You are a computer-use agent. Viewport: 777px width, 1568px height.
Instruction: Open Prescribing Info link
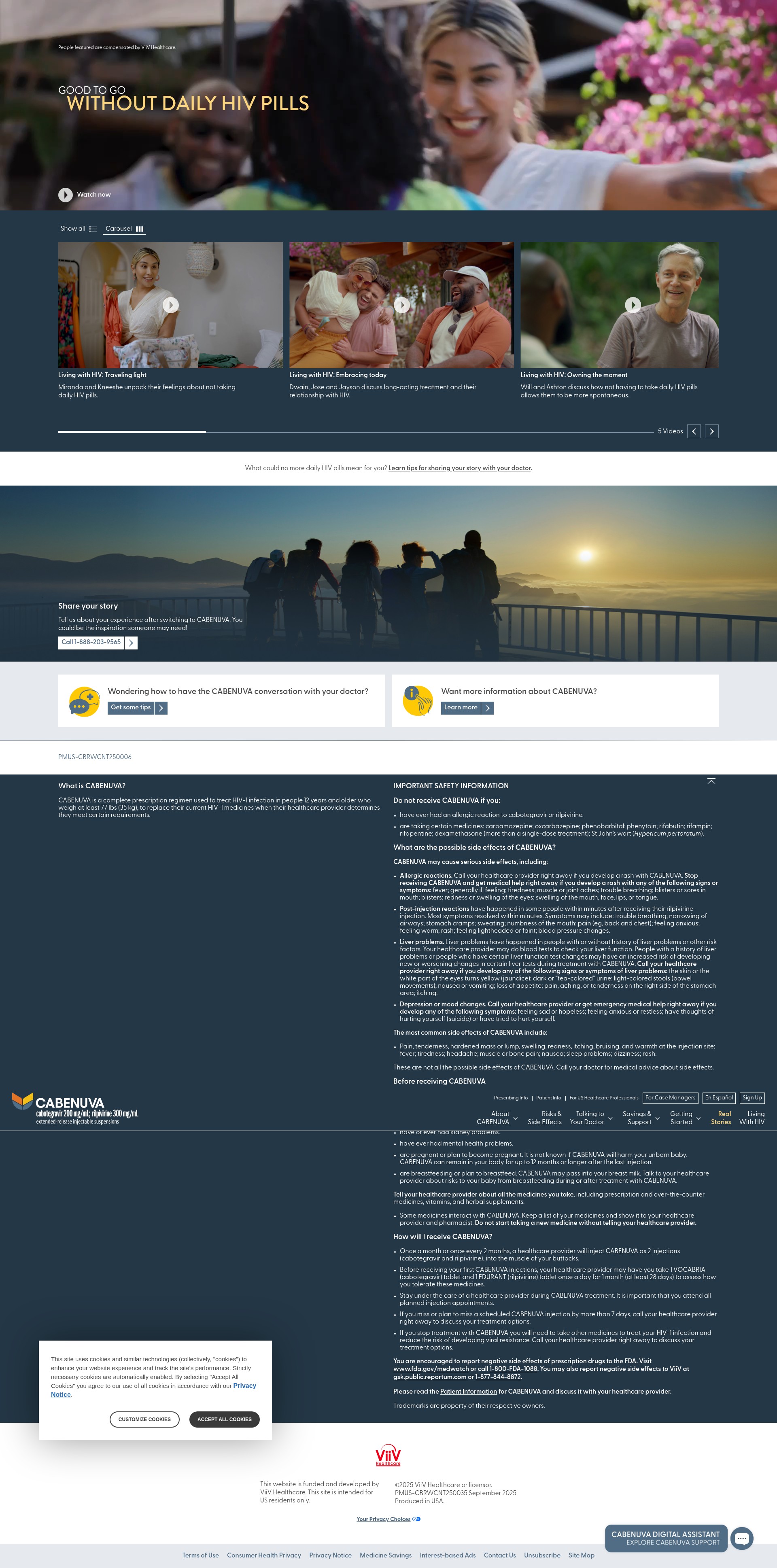pos(511,1098)
